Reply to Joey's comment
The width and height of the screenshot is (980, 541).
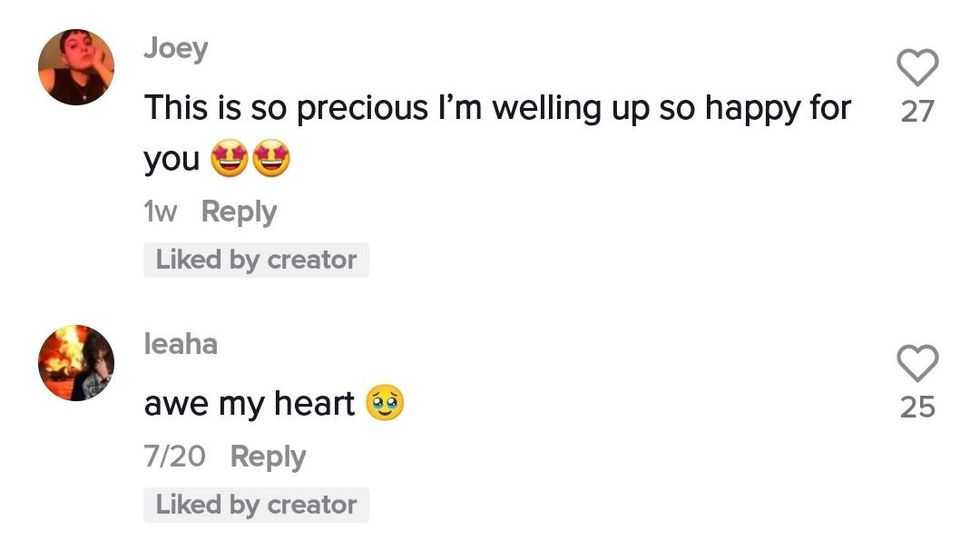pos(239,212)
